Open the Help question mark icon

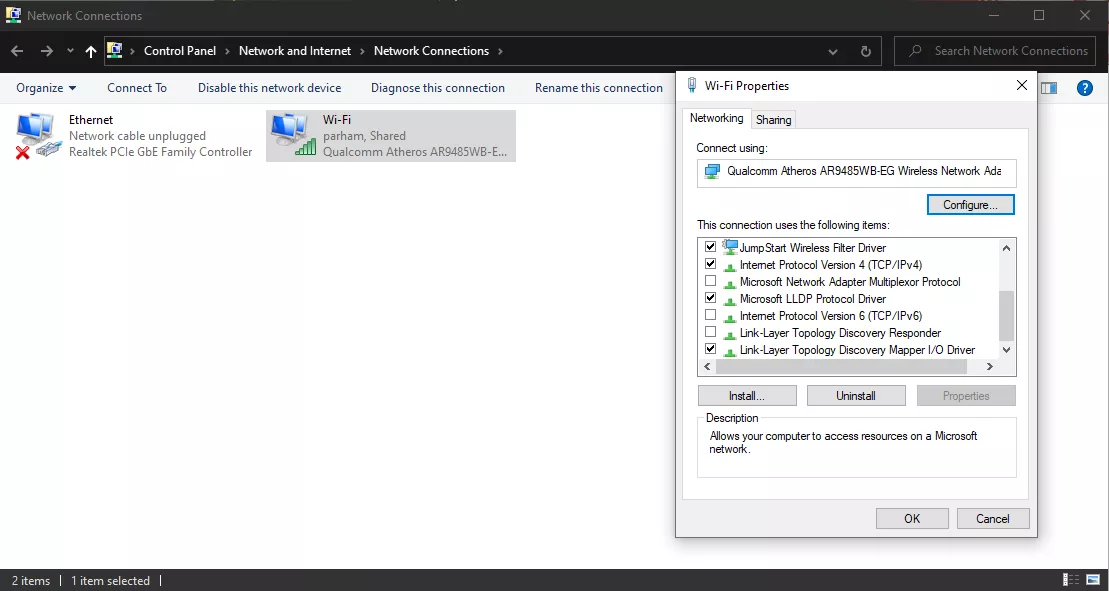pyautogui.click(x=1085, y=88)
